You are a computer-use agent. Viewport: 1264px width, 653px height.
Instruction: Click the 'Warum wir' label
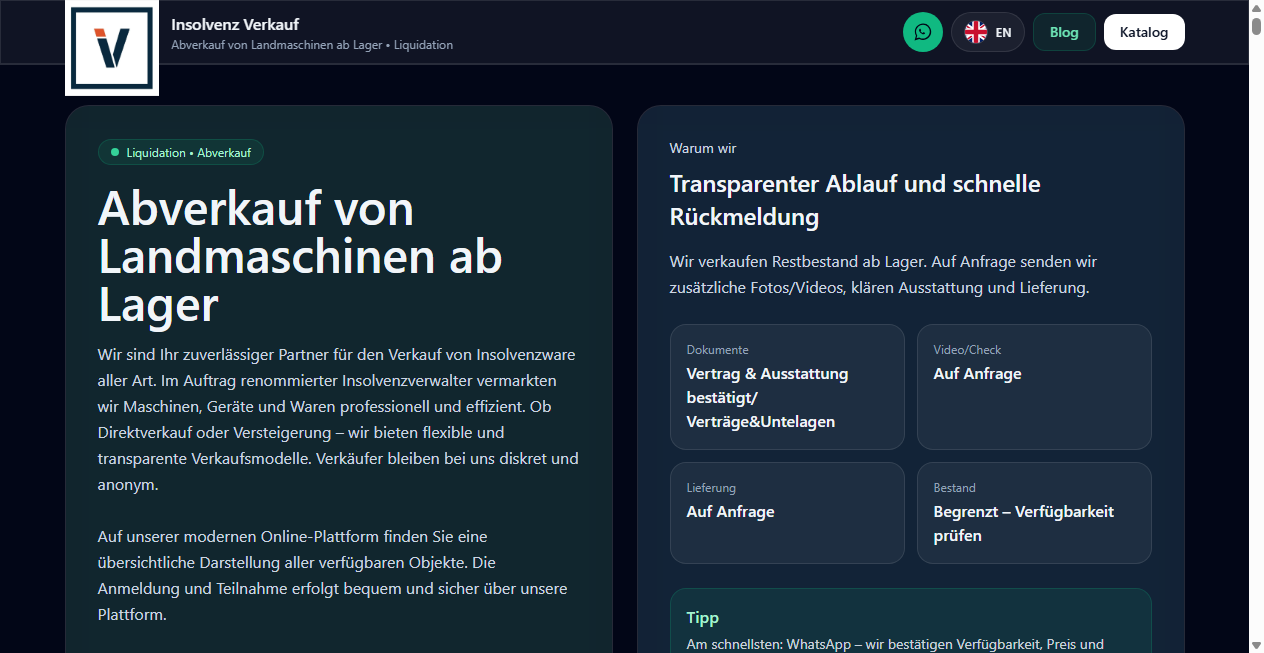(x=703, y=148)
